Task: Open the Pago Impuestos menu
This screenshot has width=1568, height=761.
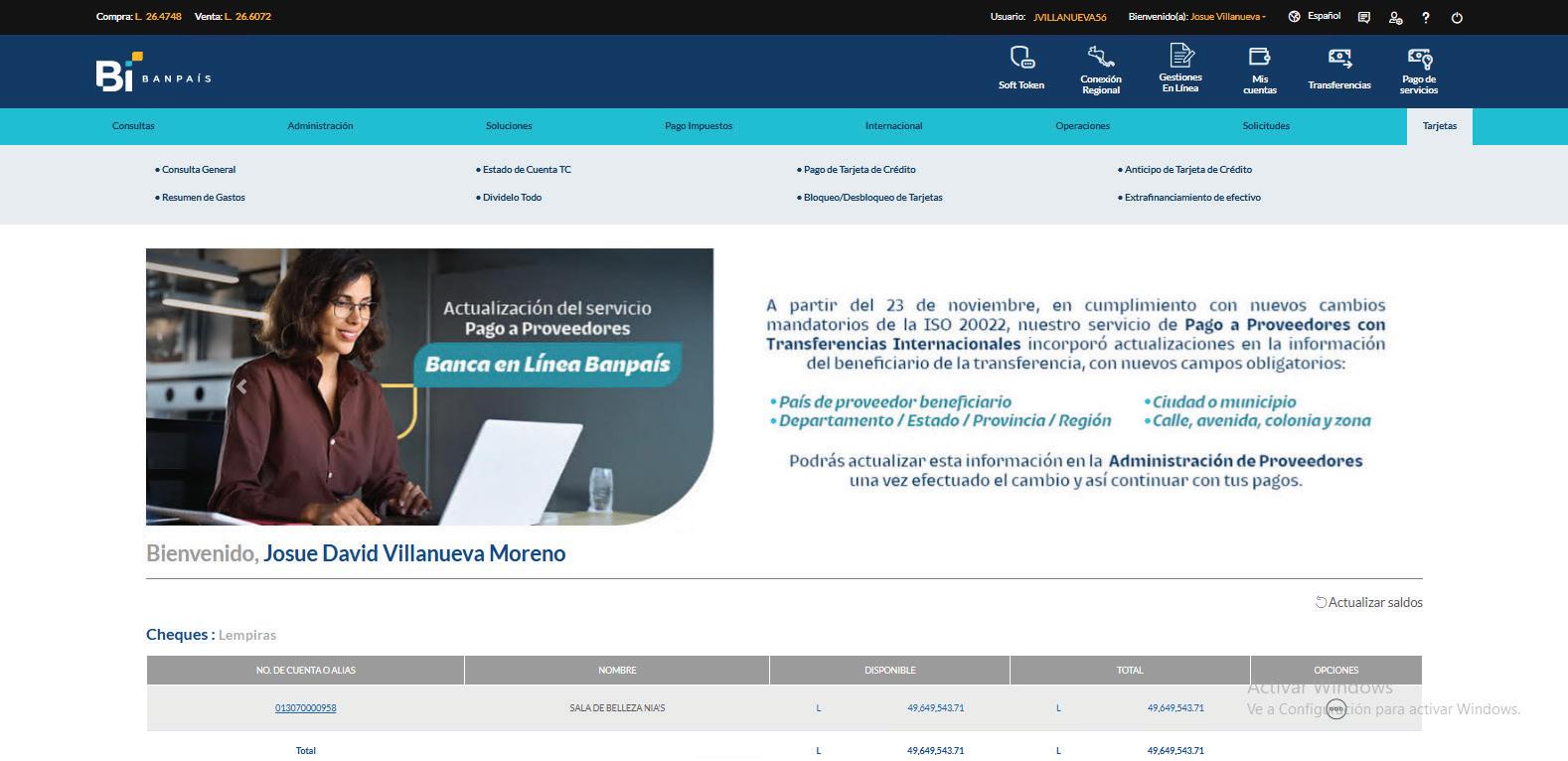Action: [x=699, y=126]
